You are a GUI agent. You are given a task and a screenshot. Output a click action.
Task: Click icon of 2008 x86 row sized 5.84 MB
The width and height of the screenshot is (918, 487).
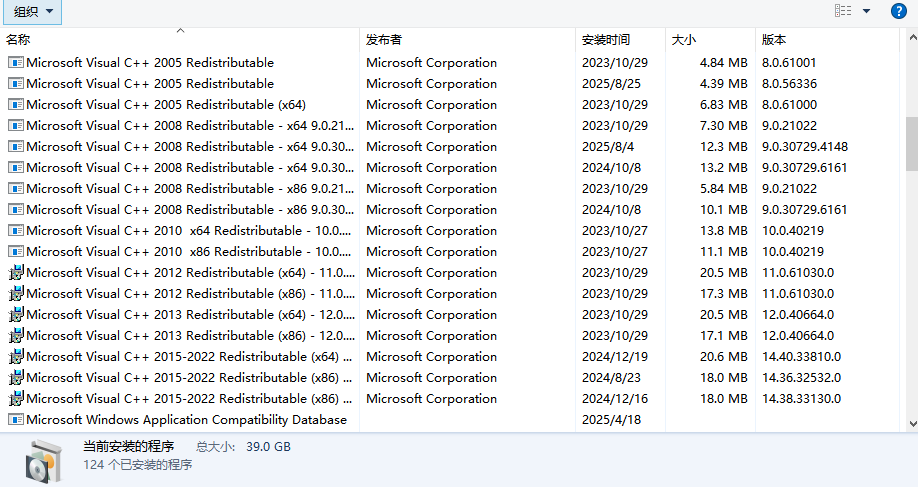(x=16, y=189)
